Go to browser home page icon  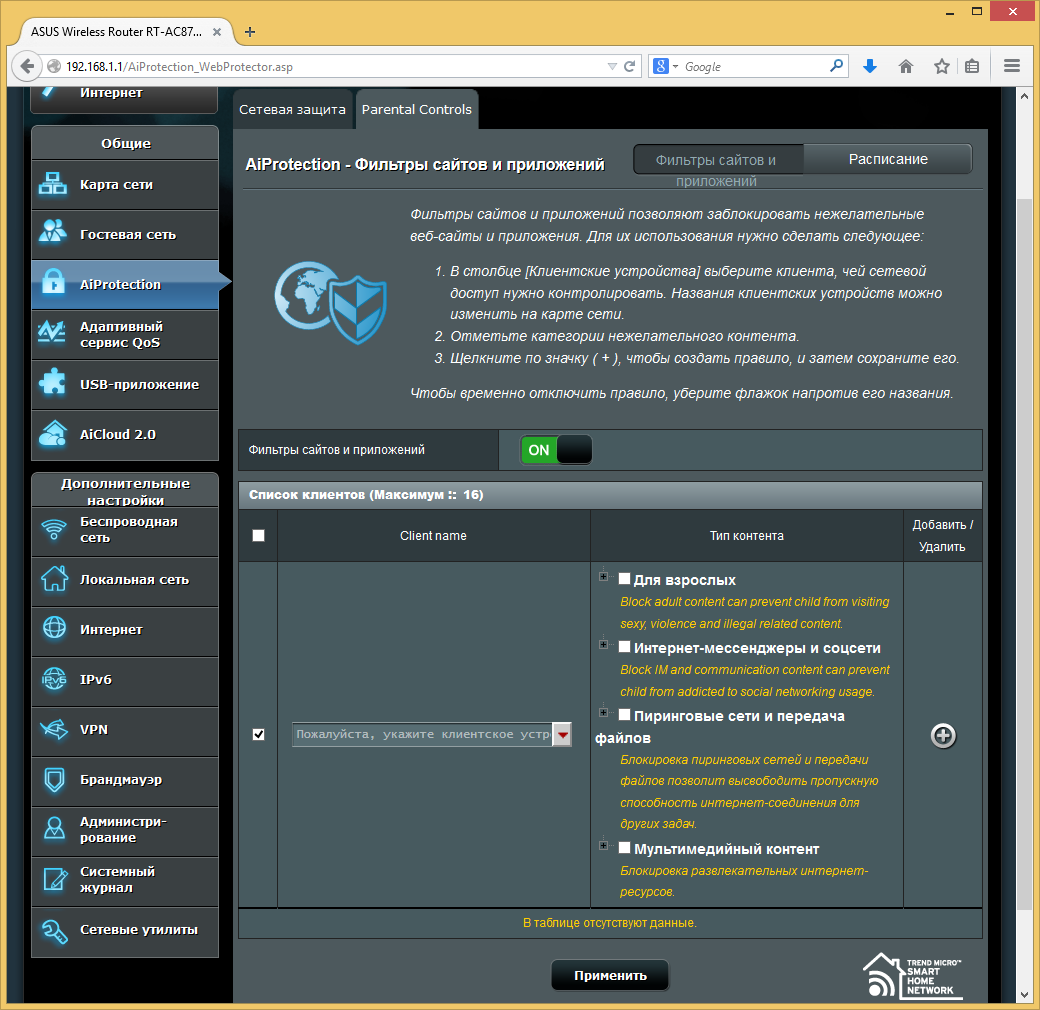(x=905, y=66)
